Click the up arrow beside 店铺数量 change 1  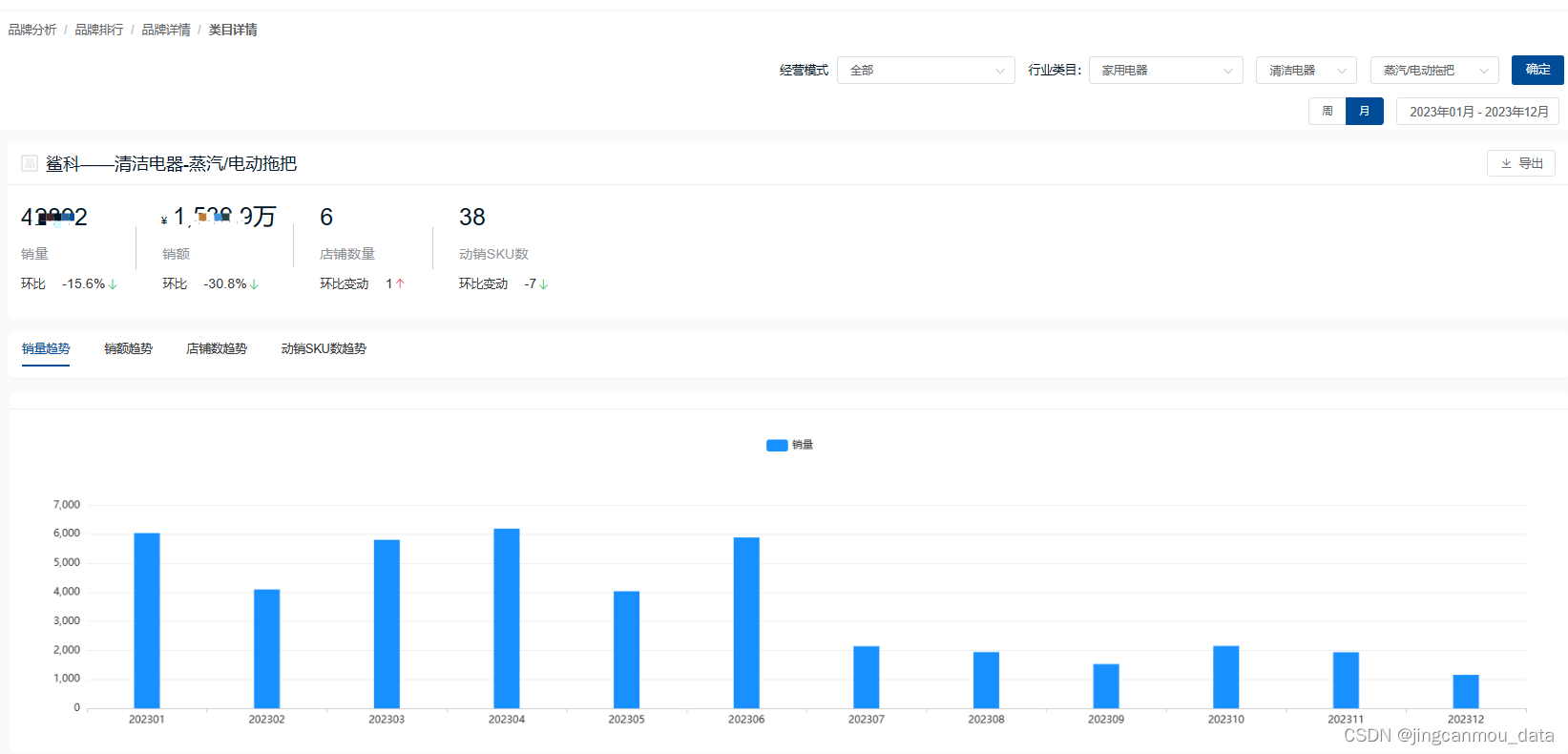[400, 283]
